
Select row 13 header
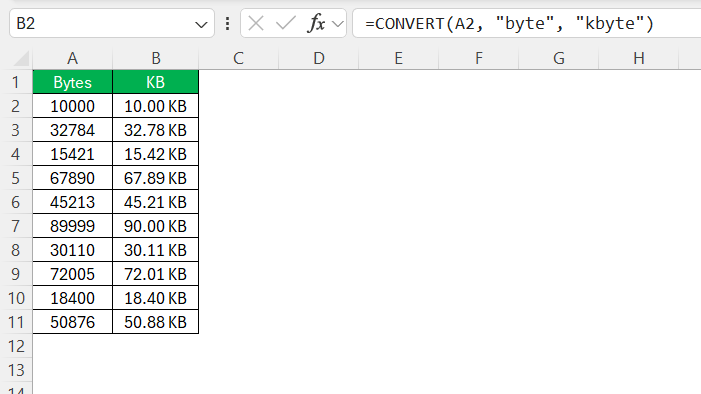pos(16,370)
